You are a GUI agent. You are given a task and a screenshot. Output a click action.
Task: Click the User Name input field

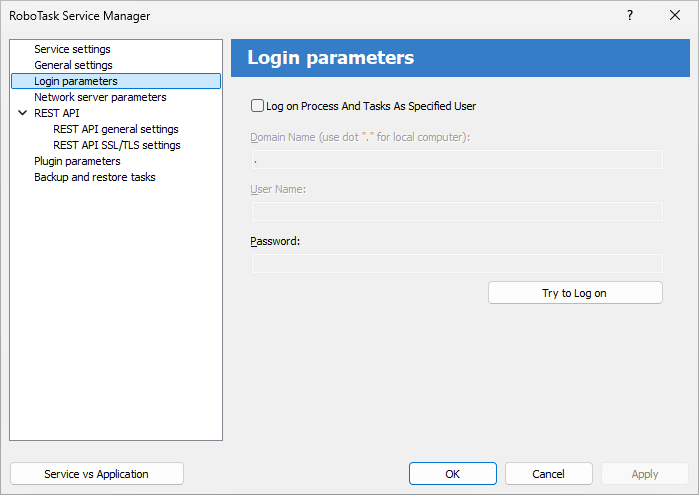[x=457, y=211]
